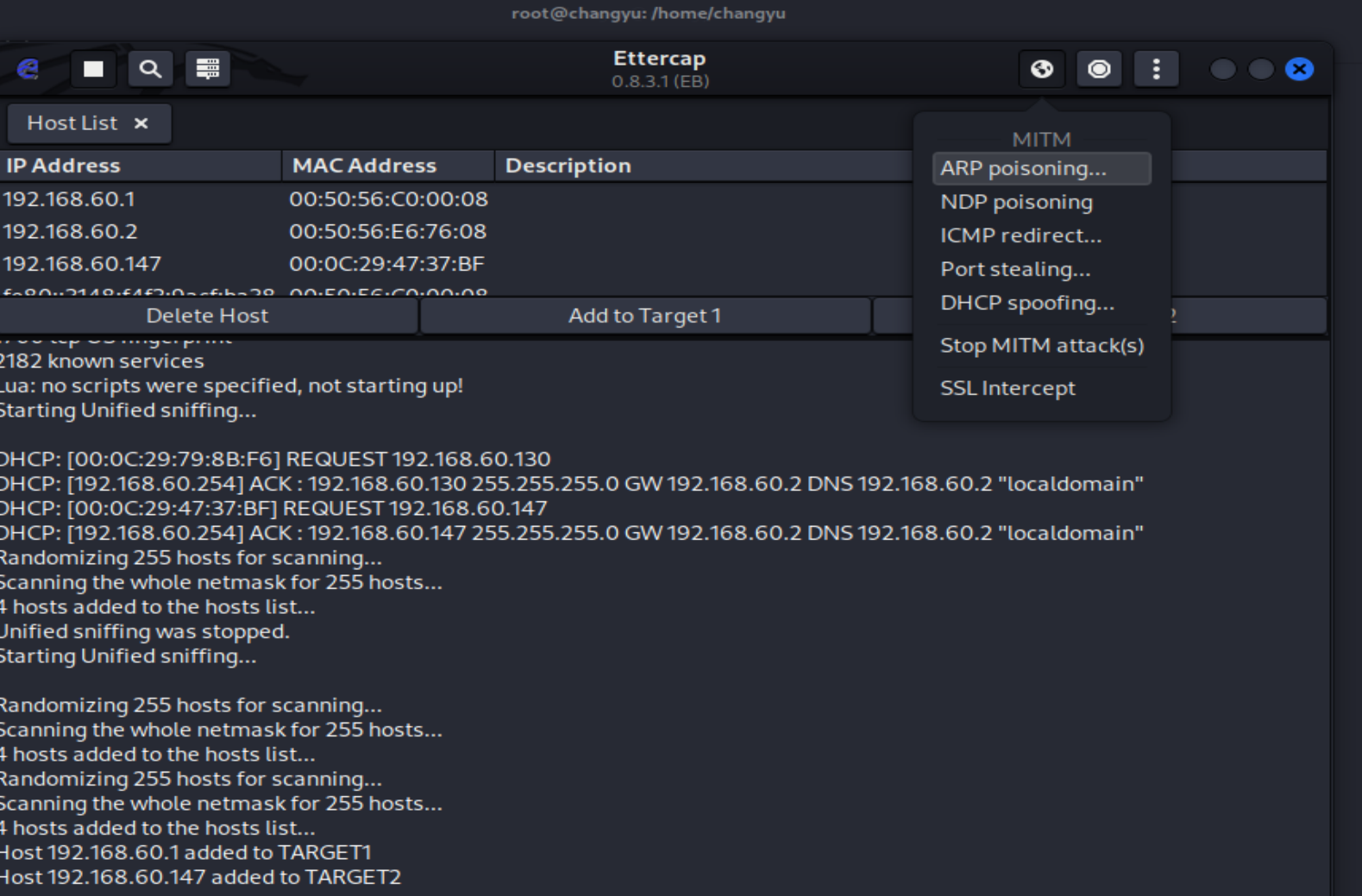This screenshot has width=1362, height=896.
Task: Choose ARP poisoning... from MITM menu
Action: (x=1041, y=168)
